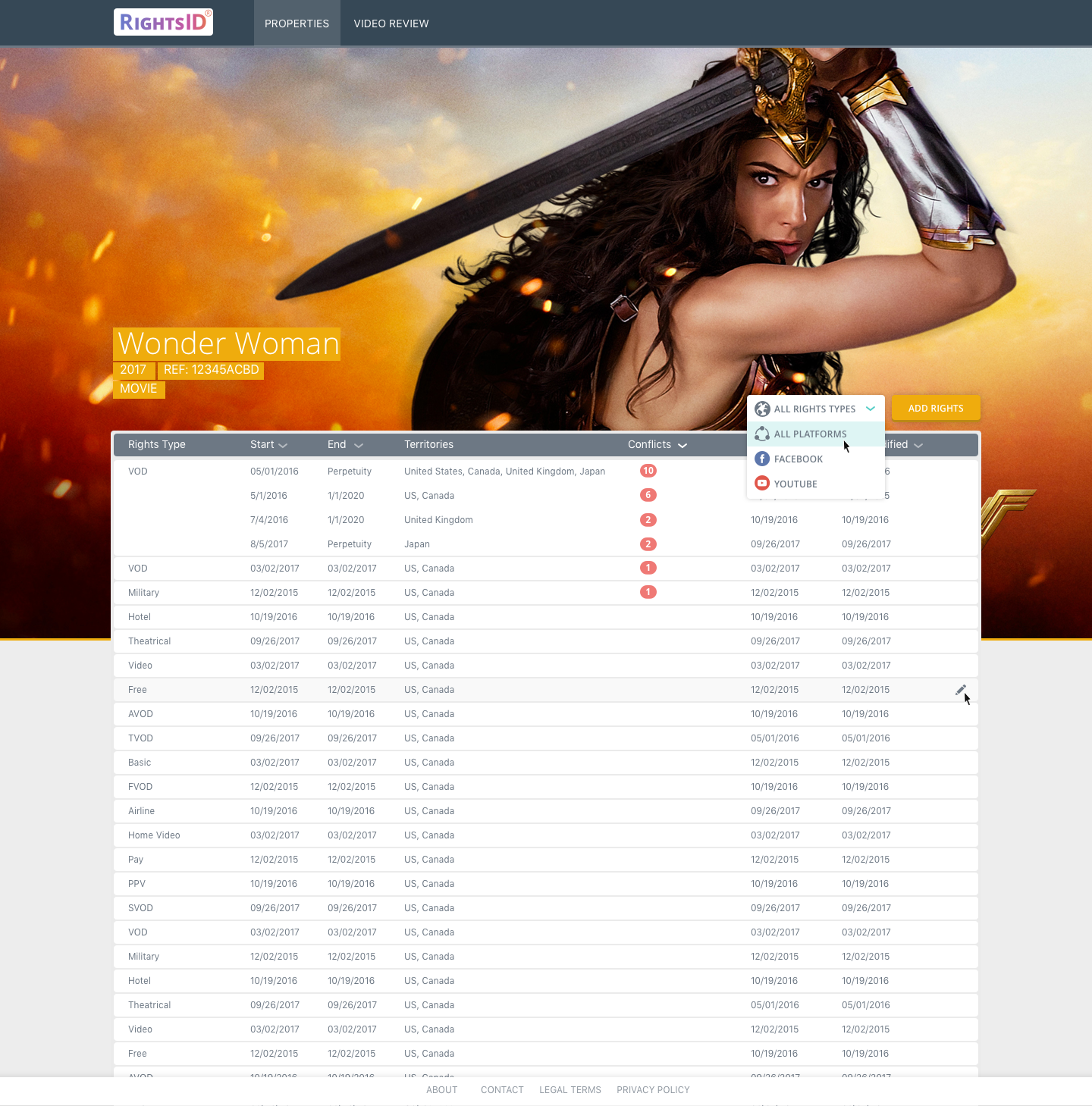The width and height of the screenshot is (1092, 1106).
Task: Click conflict badge on VOD 03/02/2017 row
Action: click(648, 568)
